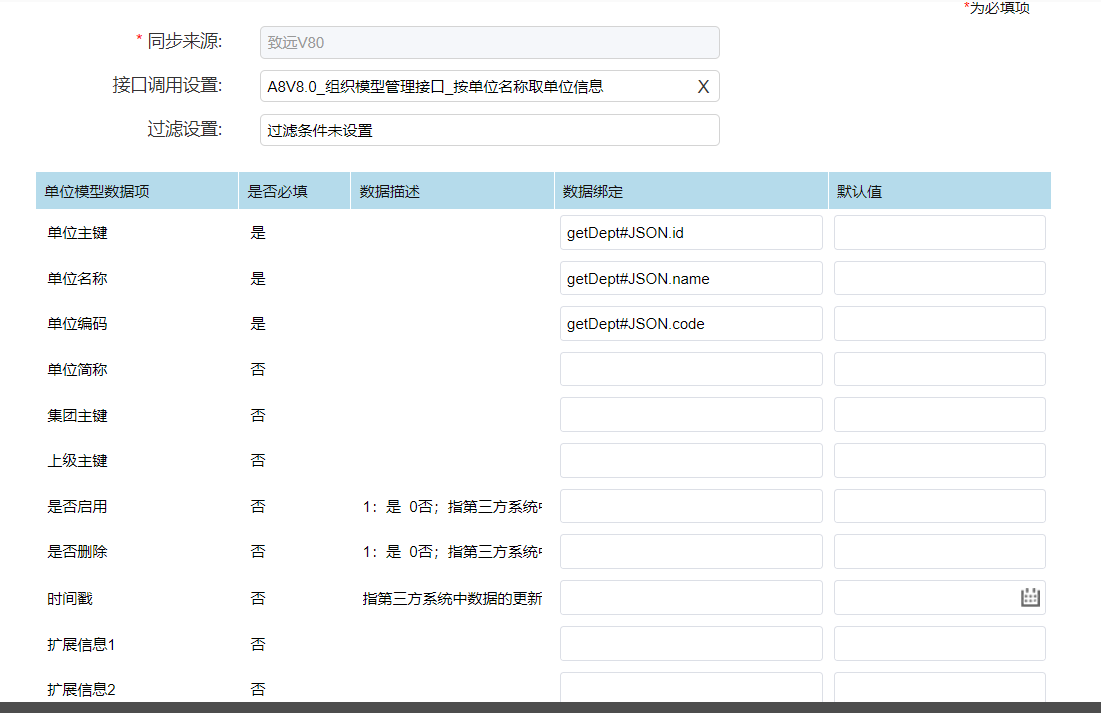Click the calendar icon in timestamp default field
This screenshot has height=713, width=1101.
[x=1030, y=598]
